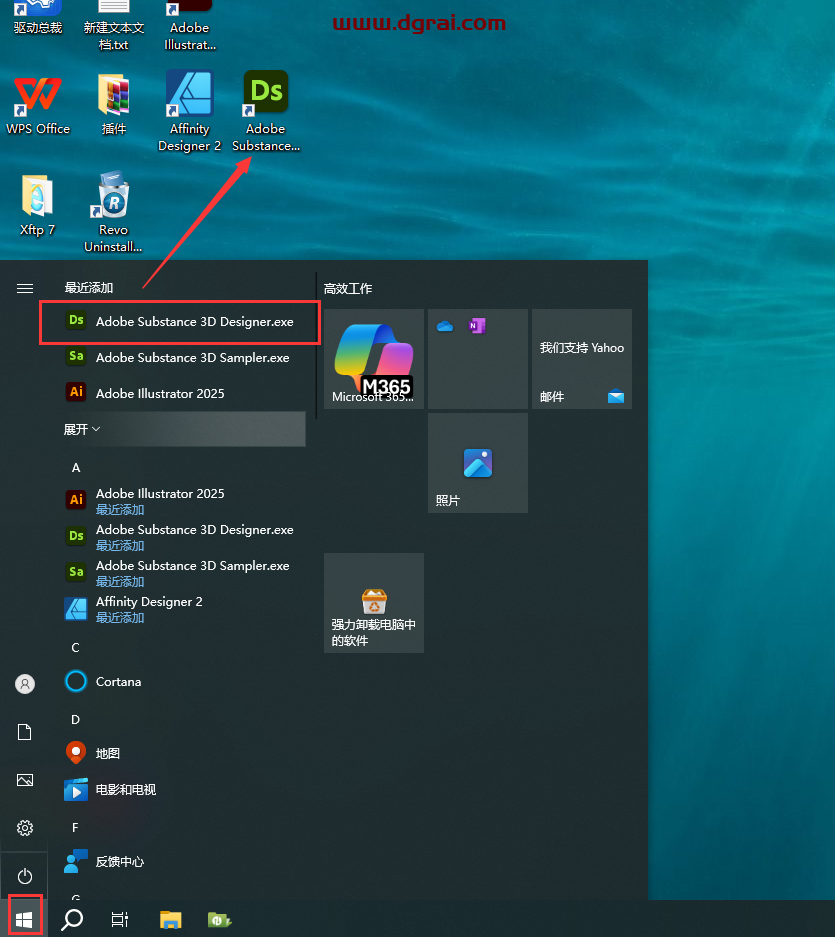Open 电影和电视 from the app list
Image resolution: width=835 pixels, height=937 pixels.
point(183,789)
